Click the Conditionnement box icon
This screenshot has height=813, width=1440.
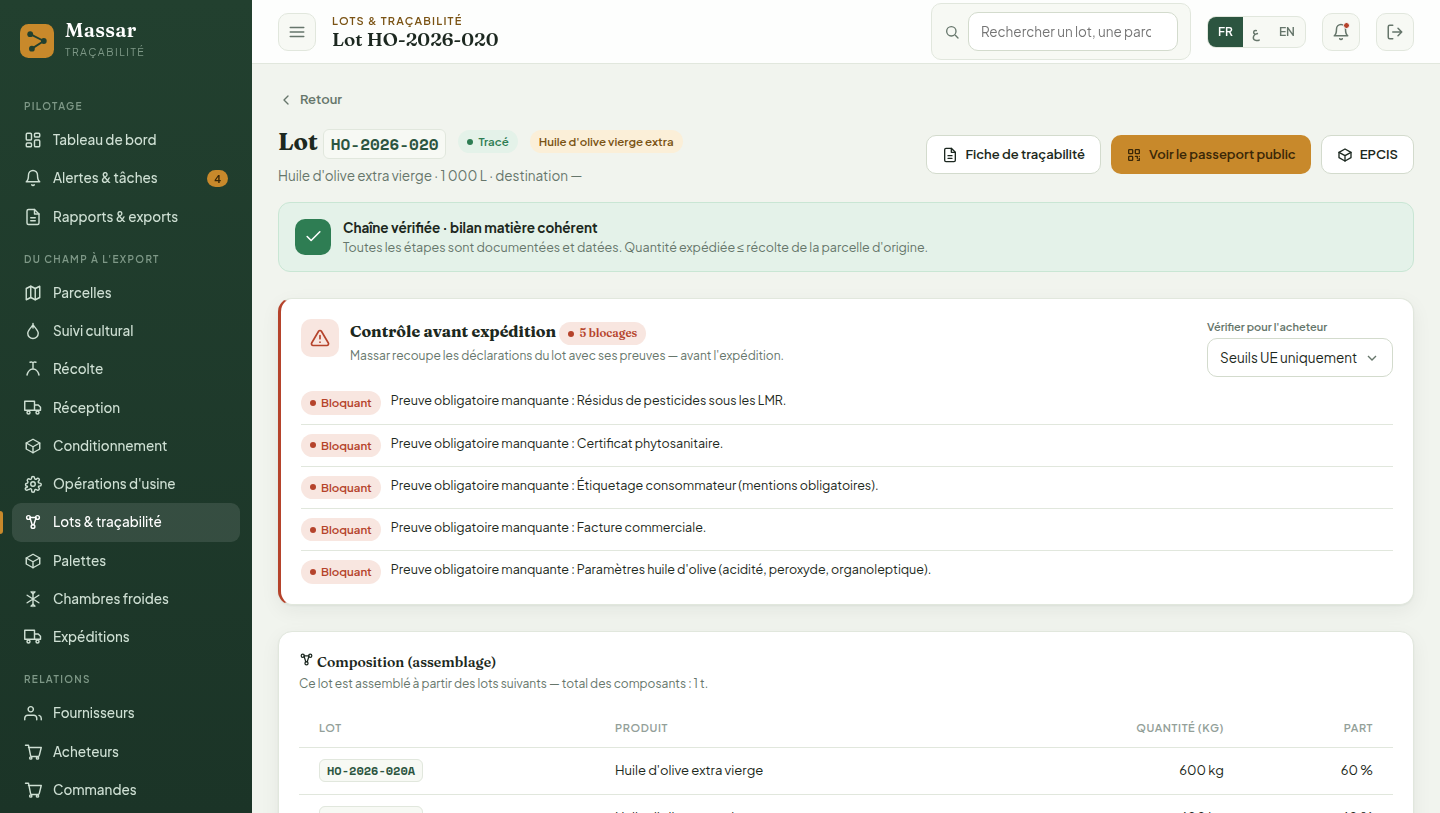[x=33, y=446]
